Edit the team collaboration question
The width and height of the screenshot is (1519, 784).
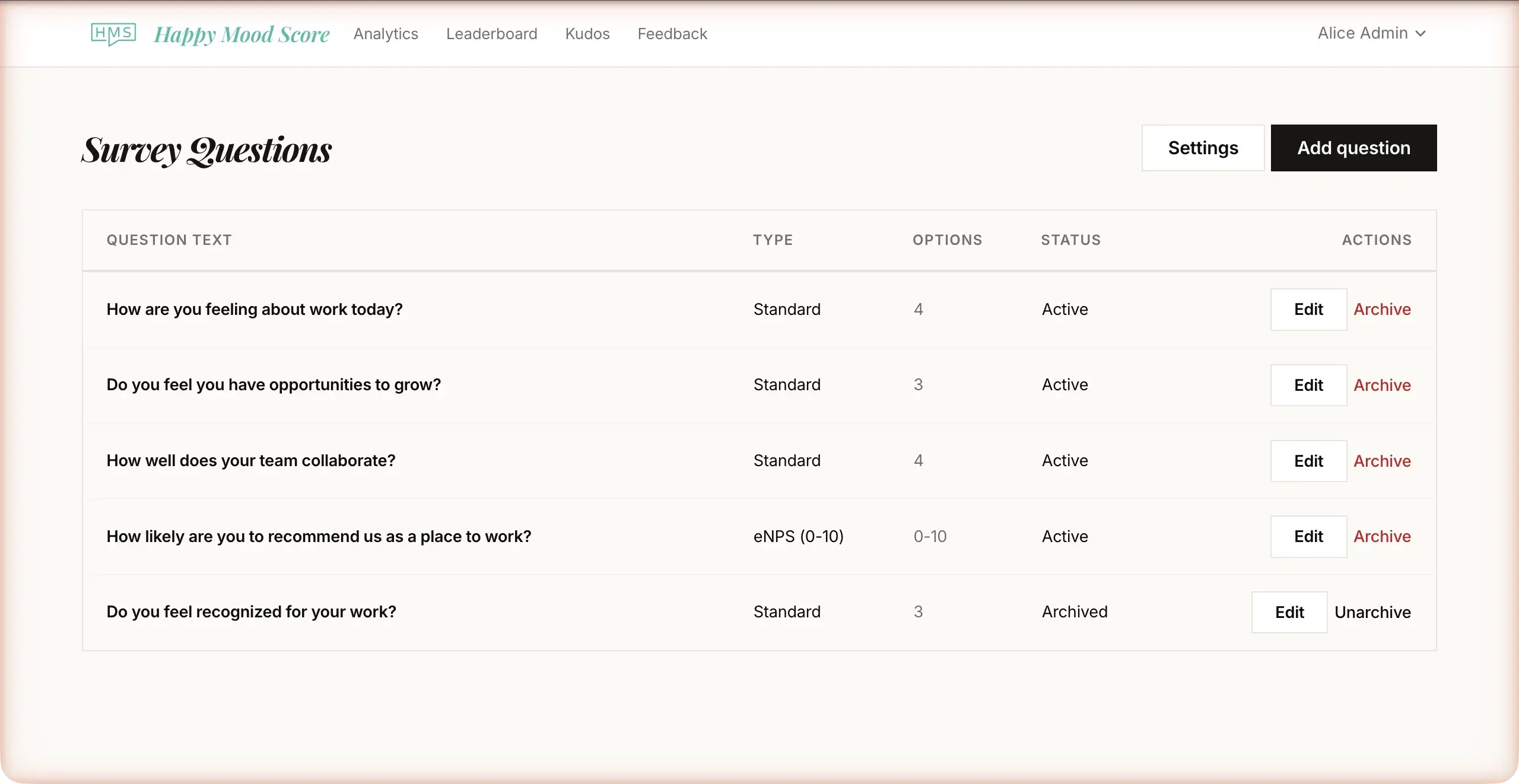1308,461
